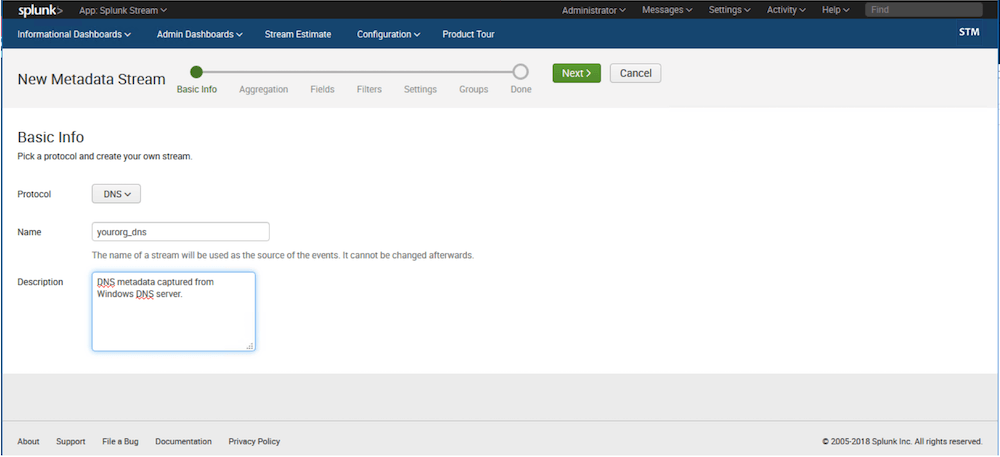1000x457 pixels.
Task: Open the Privacy Policy link
Action: (x=254, y=442)
